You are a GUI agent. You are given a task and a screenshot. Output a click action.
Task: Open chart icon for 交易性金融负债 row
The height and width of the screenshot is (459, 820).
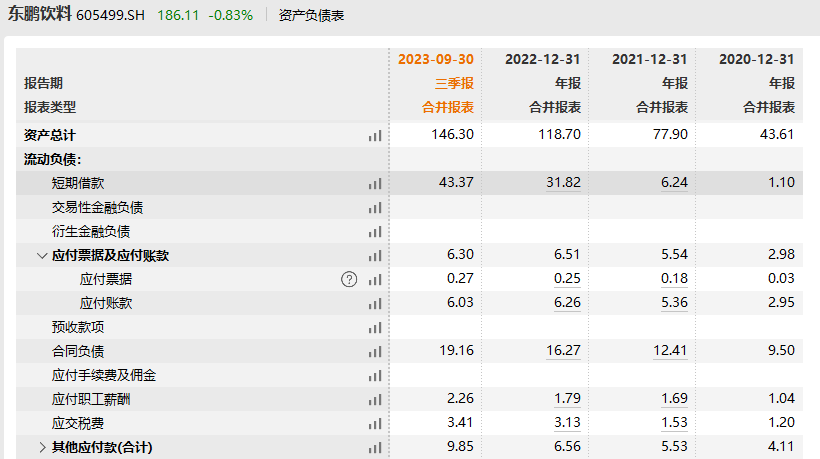[375, 208]
